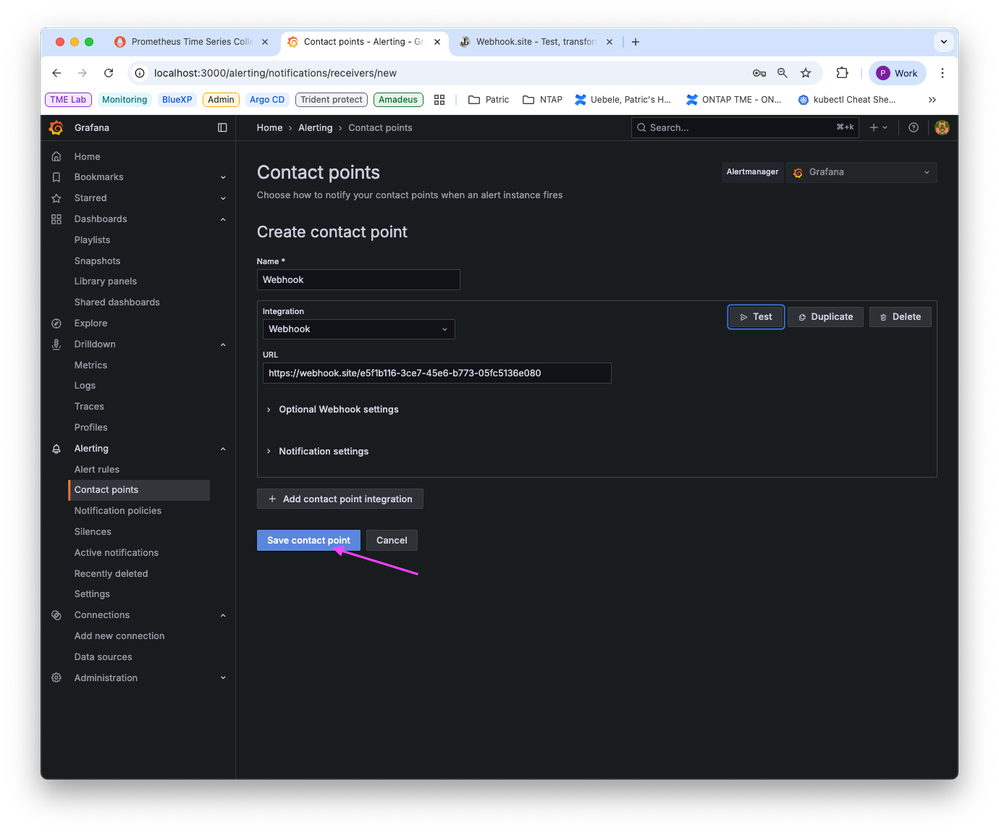The image size is (999, 833).
Task: Click the Save contact point button
Action: point(308,540)
